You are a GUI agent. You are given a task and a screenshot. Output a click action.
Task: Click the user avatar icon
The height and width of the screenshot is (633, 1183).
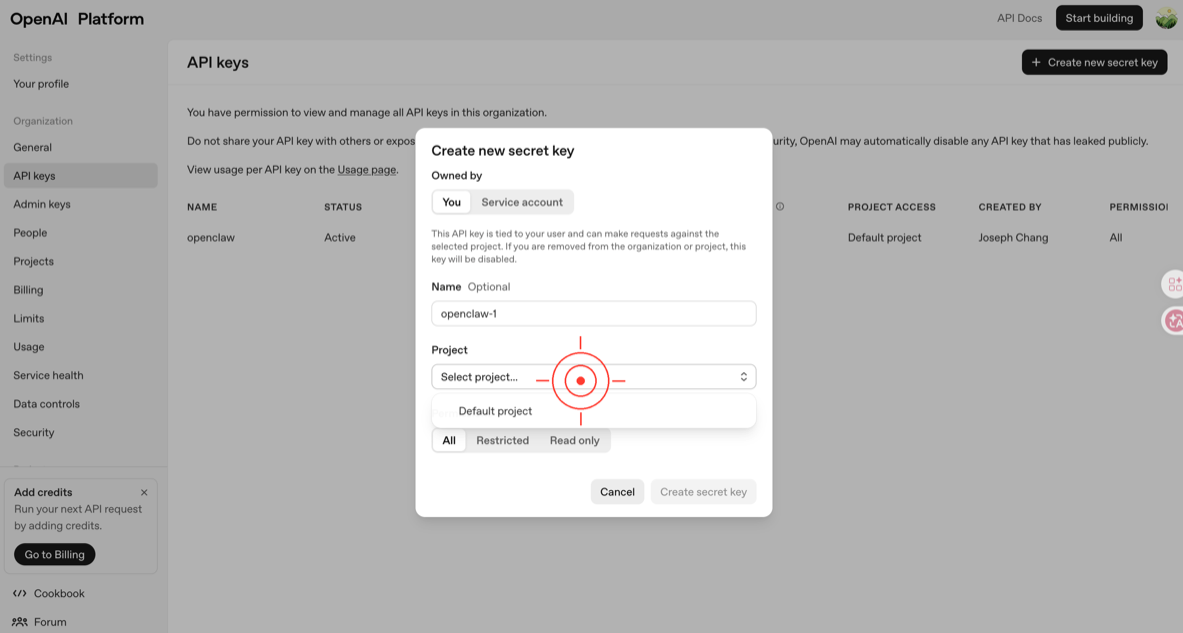tap(1166, 18)
